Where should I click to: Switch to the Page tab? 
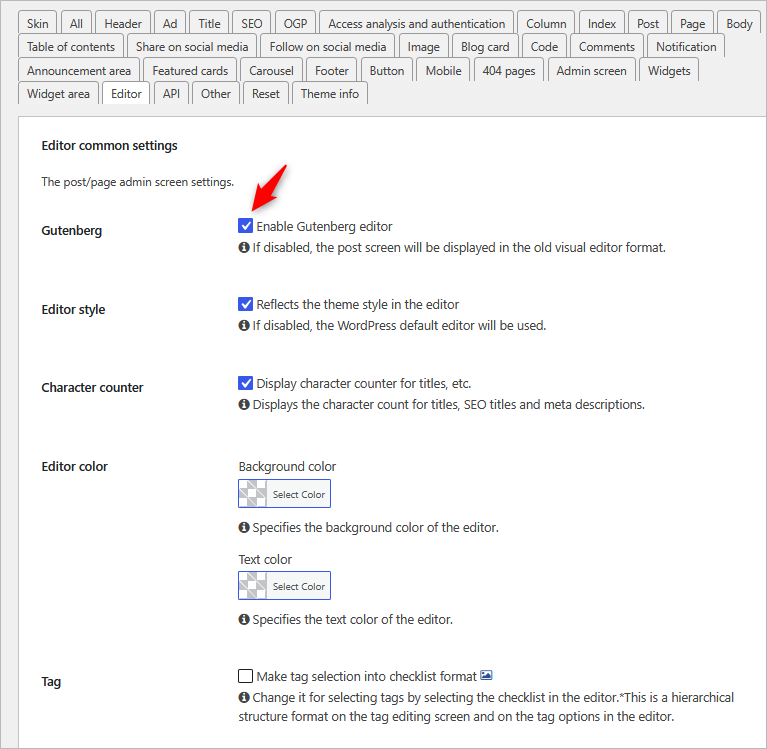(692, 23)
